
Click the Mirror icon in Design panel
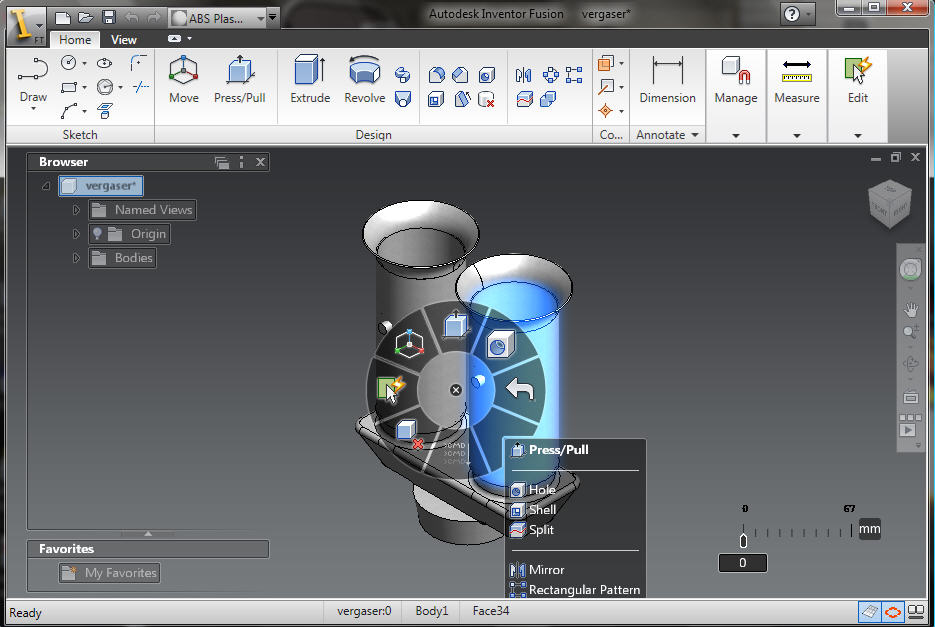click(x=523, y=75)
